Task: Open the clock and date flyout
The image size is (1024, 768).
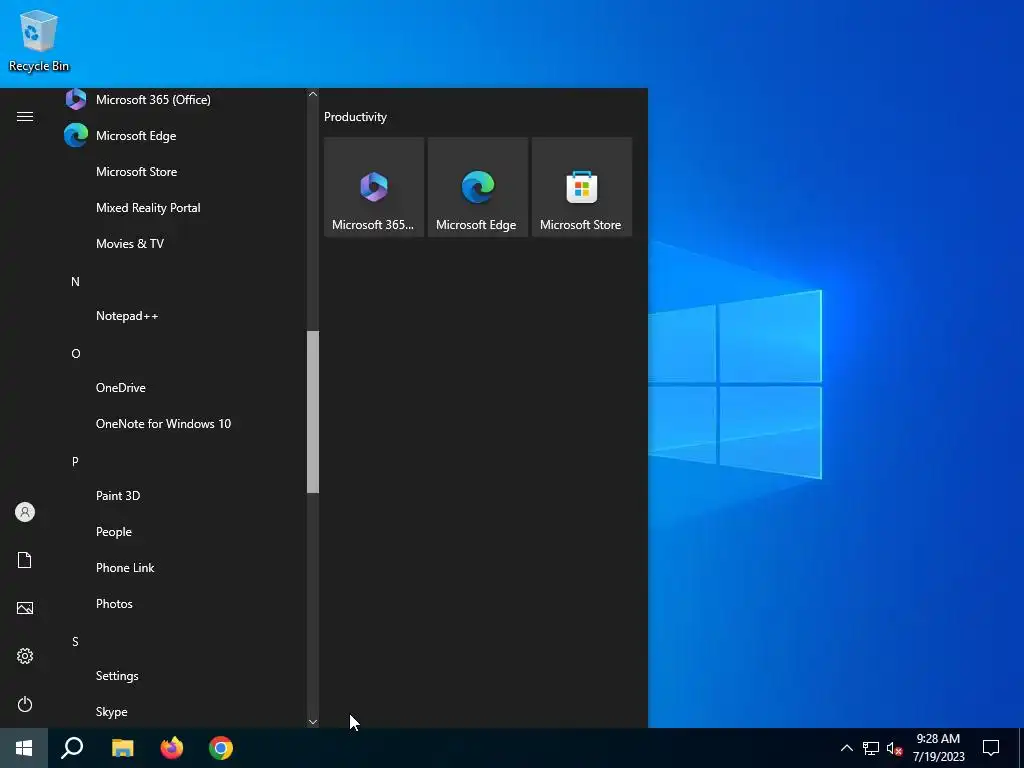Action: click(x=938, y=748)
